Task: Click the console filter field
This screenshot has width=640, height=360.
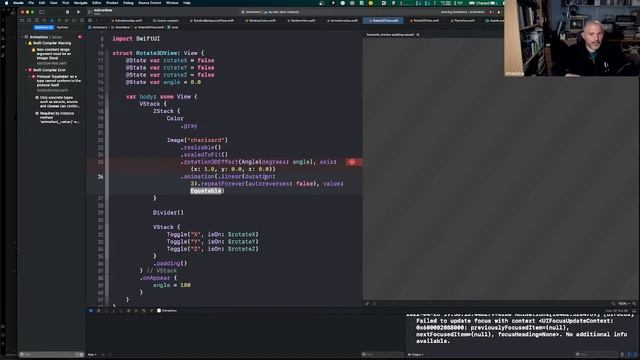Action: pyautogui.click(x=597, y=355)
